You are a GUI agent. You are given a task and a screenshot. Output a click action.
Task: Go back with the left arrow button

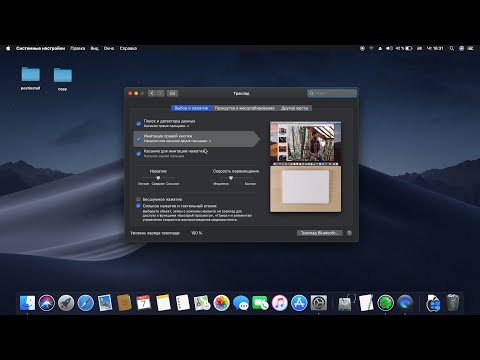coord(152,93)
